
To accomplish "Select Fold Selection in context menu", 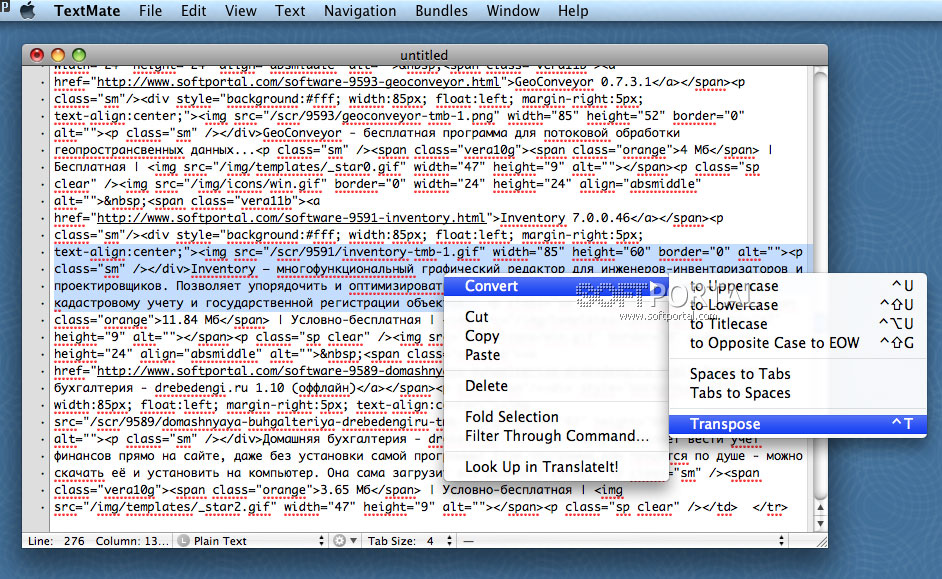I will click(x=556, y=417).
